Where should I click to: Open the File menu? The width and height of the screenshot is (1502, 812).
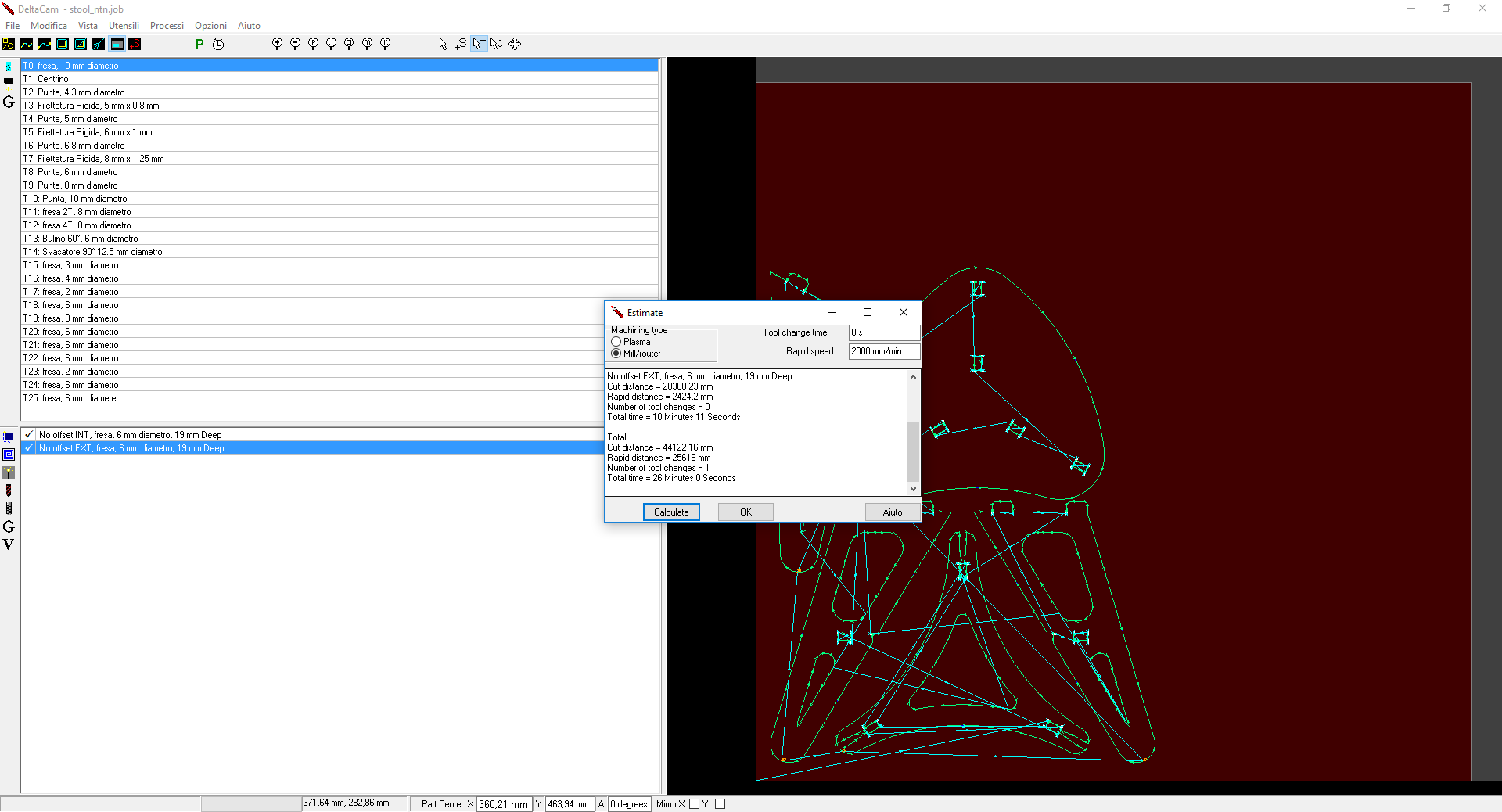[x=13, y=26]
